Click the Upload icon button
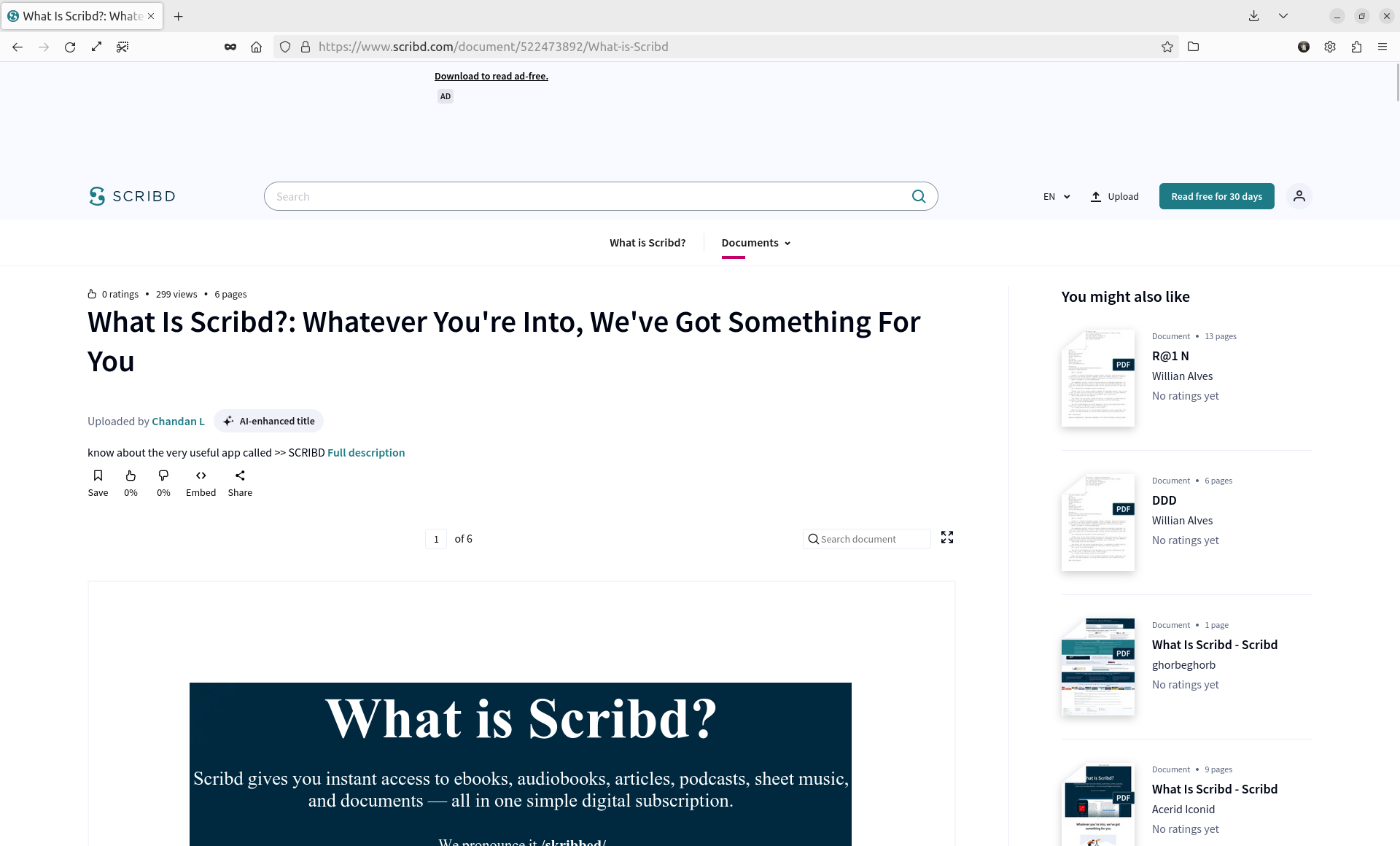 click(x=1114, y=196)
